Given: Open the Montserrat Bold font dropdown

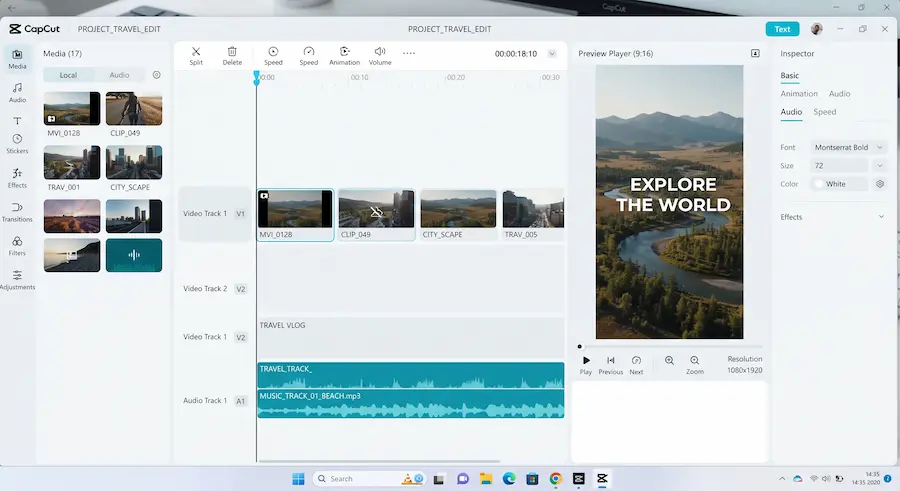Looking at the screenshot, I should pos(848,147).
